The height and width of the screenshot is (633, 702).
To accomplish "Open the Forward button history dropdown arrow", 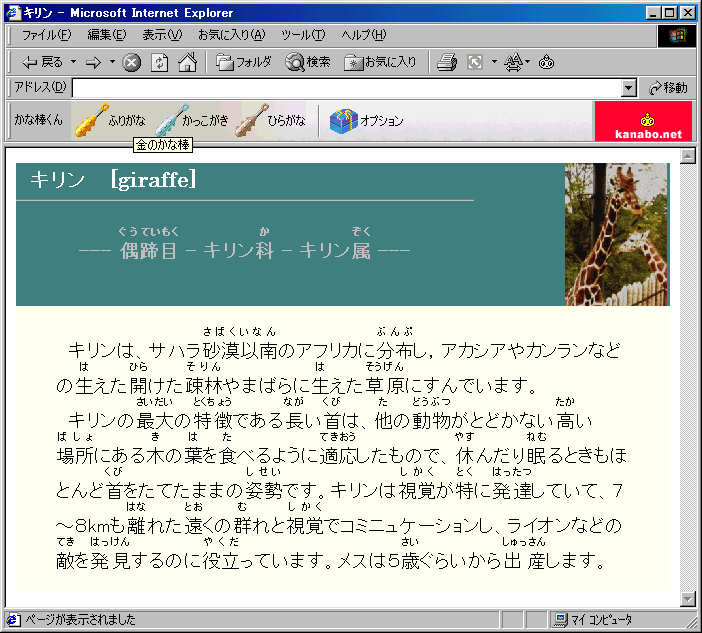I will 112,62.
